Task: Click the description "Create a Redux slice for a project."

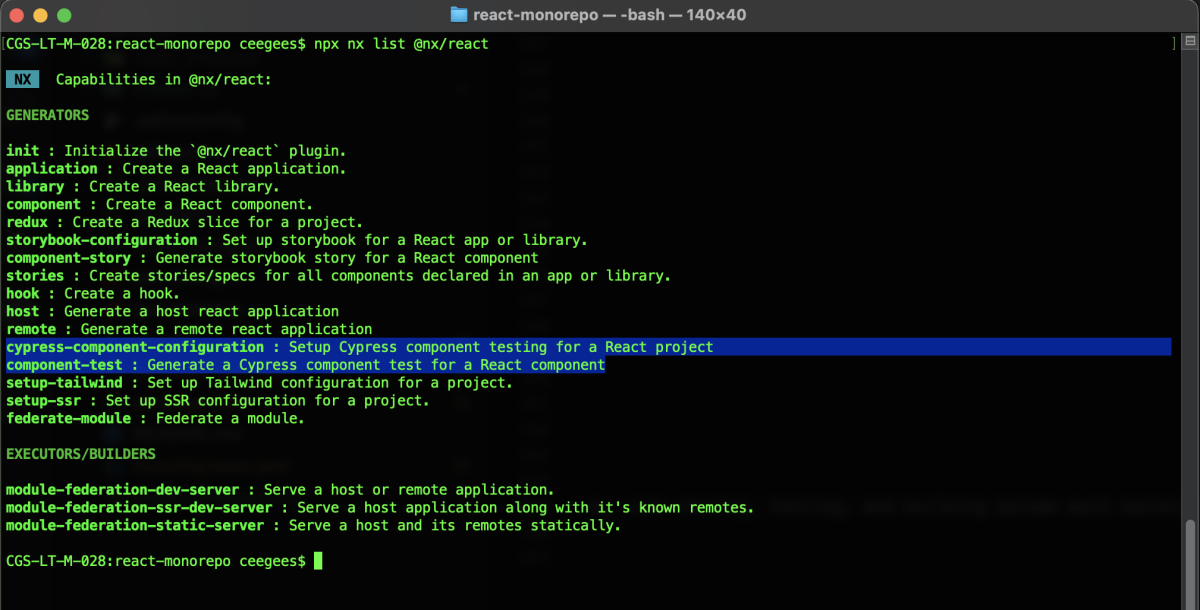Action: (218, 222)
